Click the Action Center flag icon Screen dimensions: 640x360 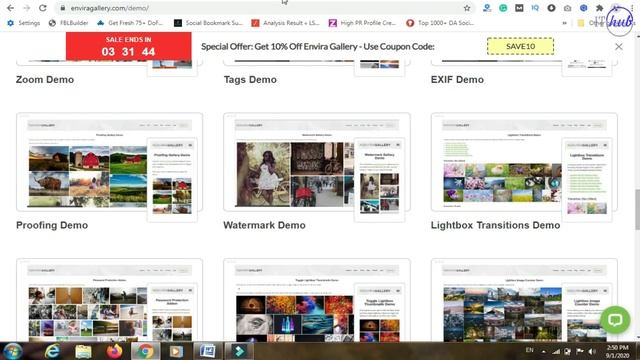(x=580, y=351)
